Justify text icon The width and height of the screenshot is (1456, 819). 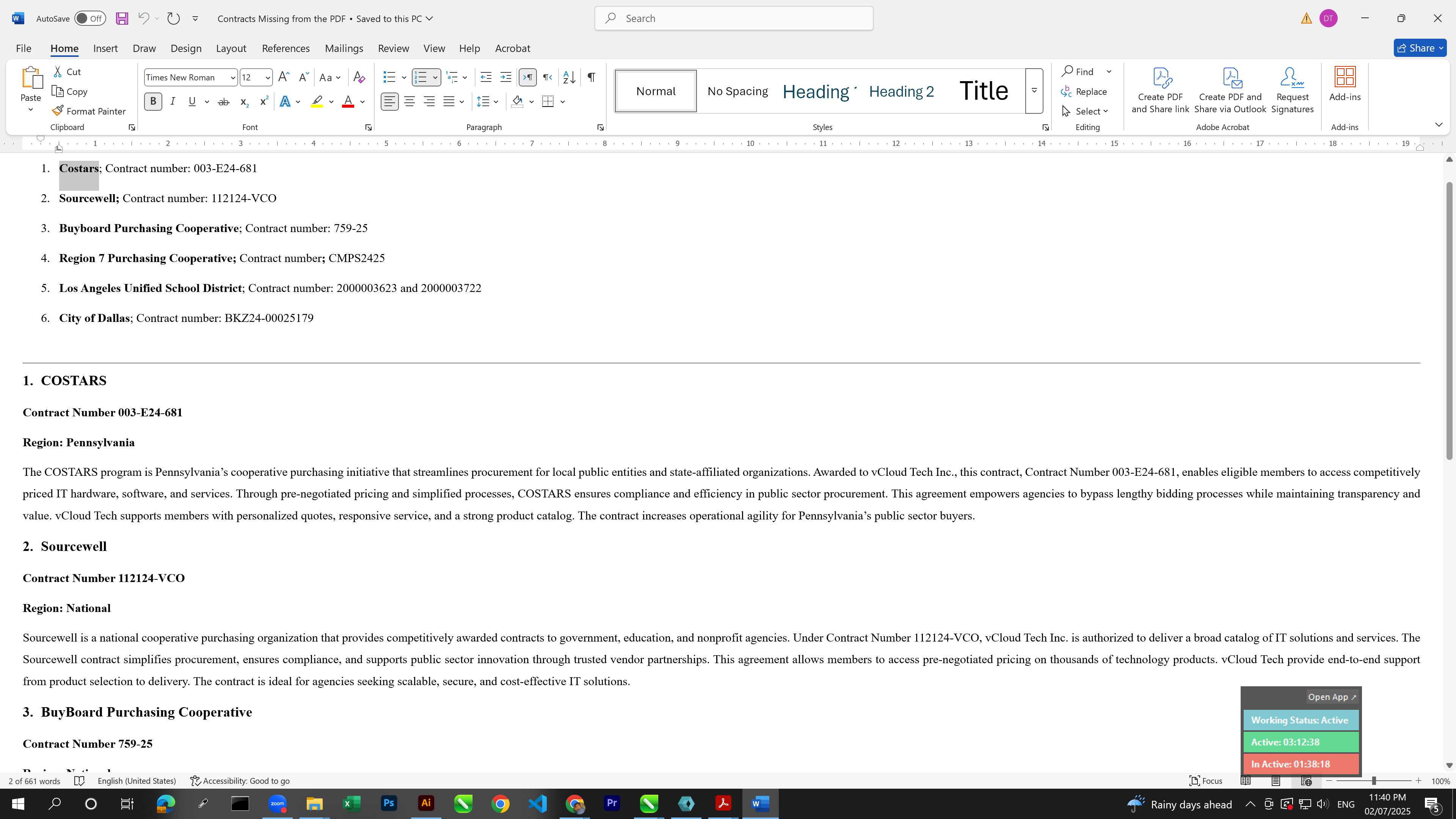coord(449,102)
